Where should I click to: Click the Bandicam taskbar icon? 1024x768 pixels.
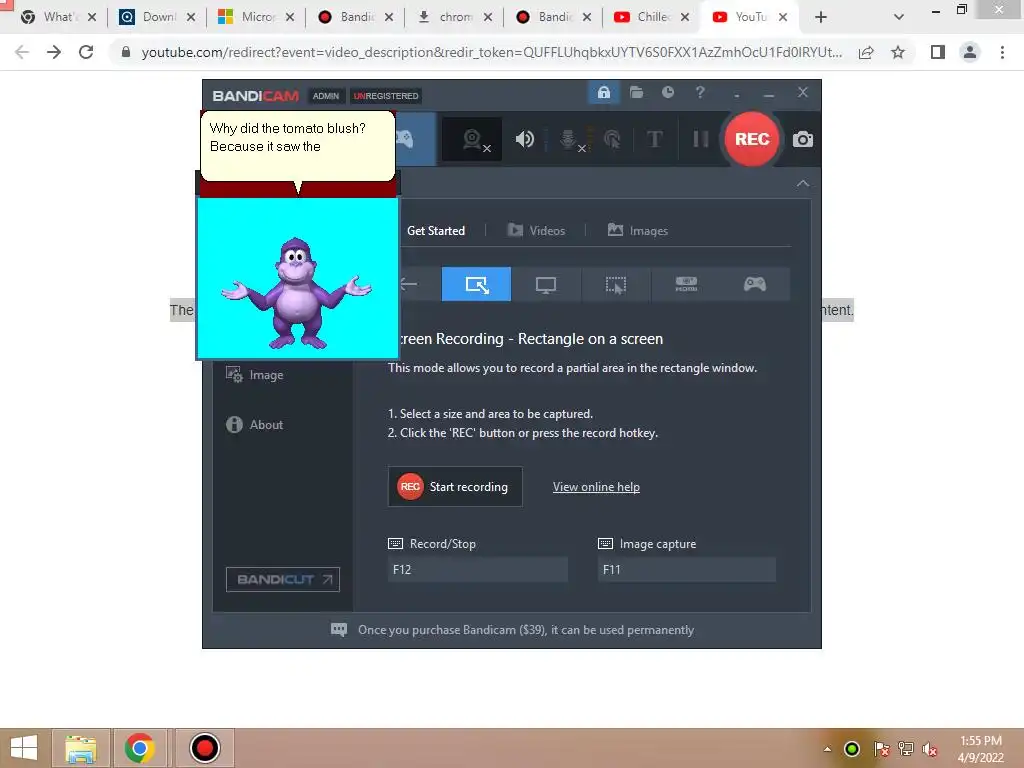(x=204, y=748)
